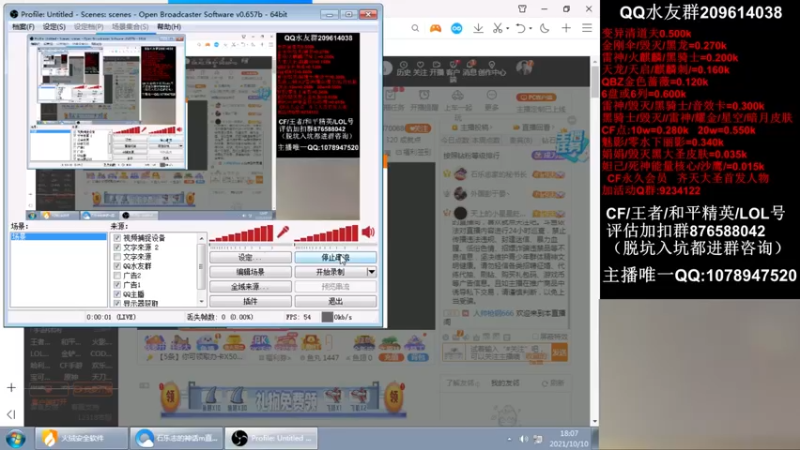Screen dimensions: 800x450
Task: Click the scissors screenshot tool icon
Action: (497, 29)
